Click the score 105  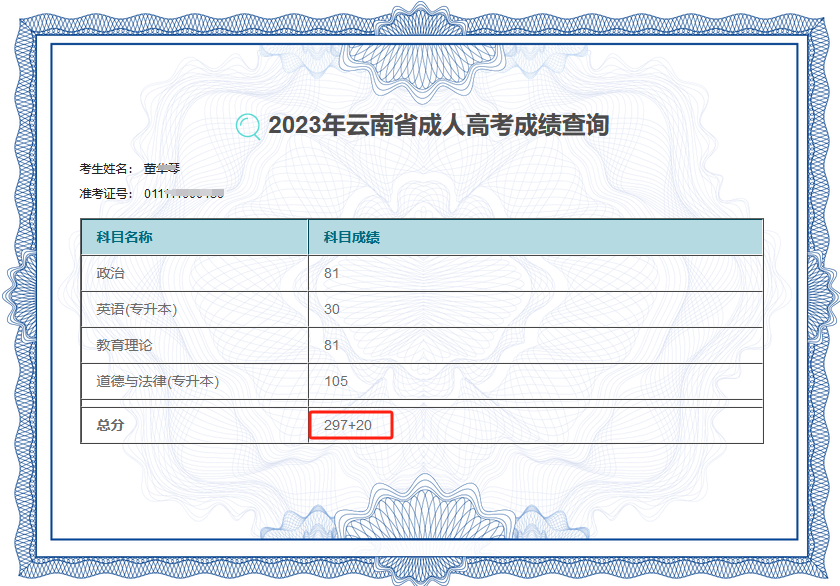click(x=336, y=381)
